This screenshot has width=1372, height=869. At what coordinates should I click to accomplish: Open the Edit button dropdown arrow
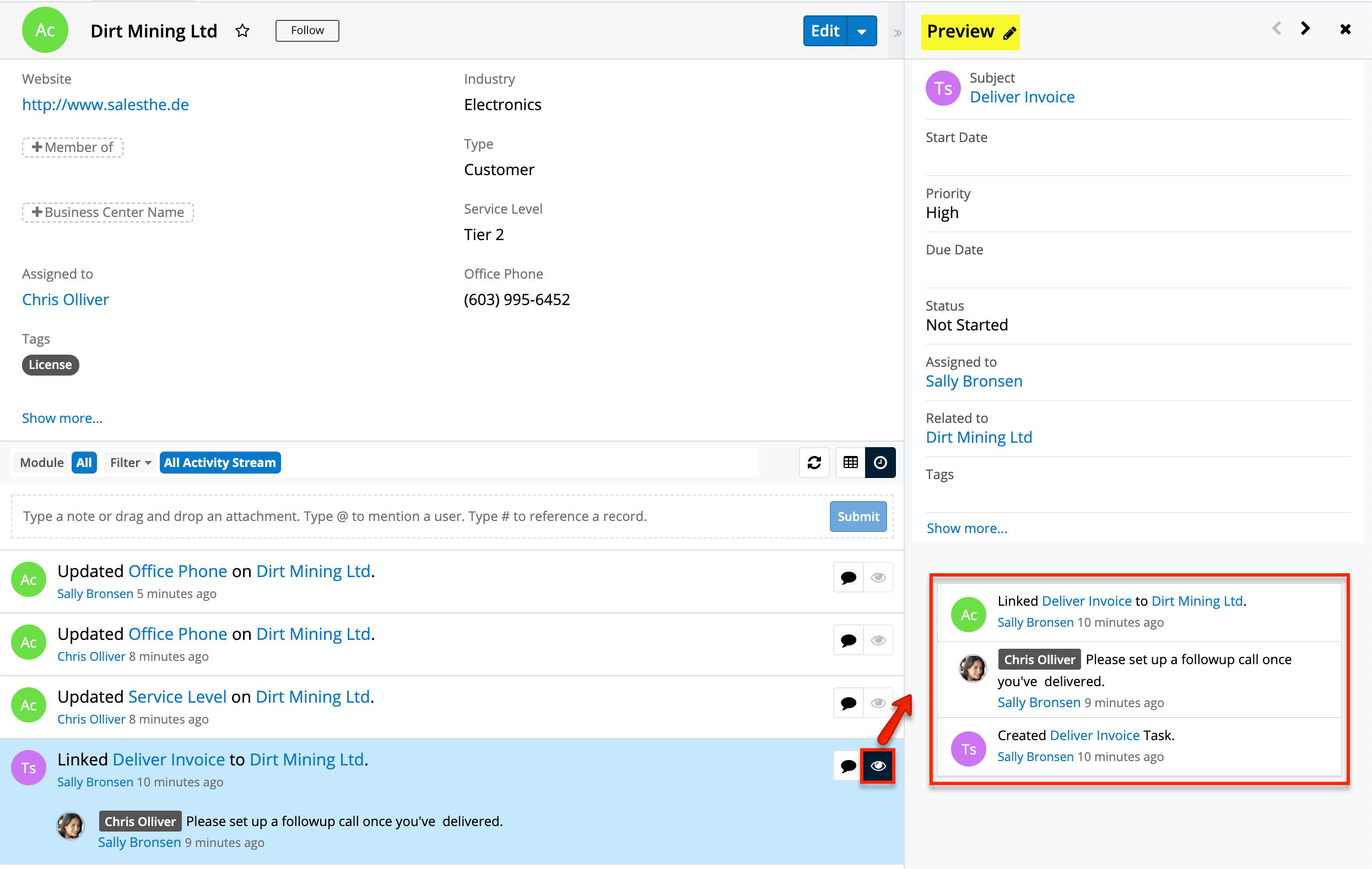(x=861, y=31)
